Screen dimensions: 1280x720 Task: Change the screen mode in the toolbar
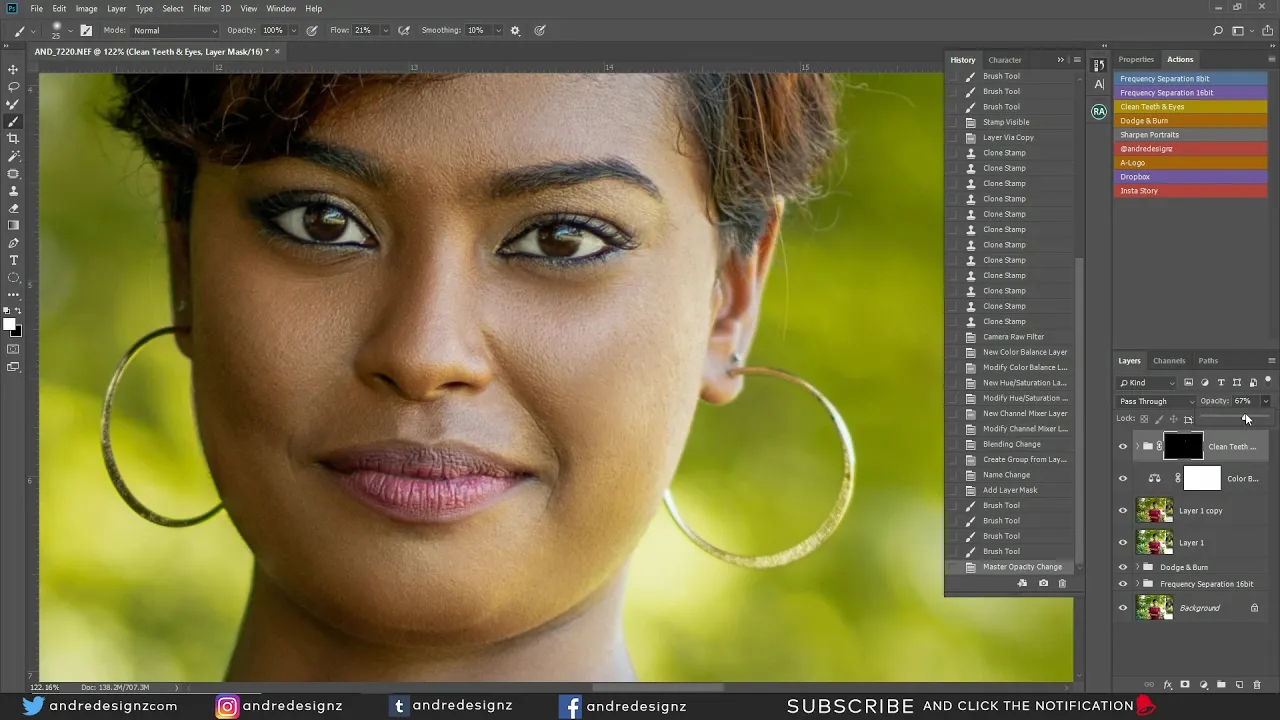(x=13, y=367)
